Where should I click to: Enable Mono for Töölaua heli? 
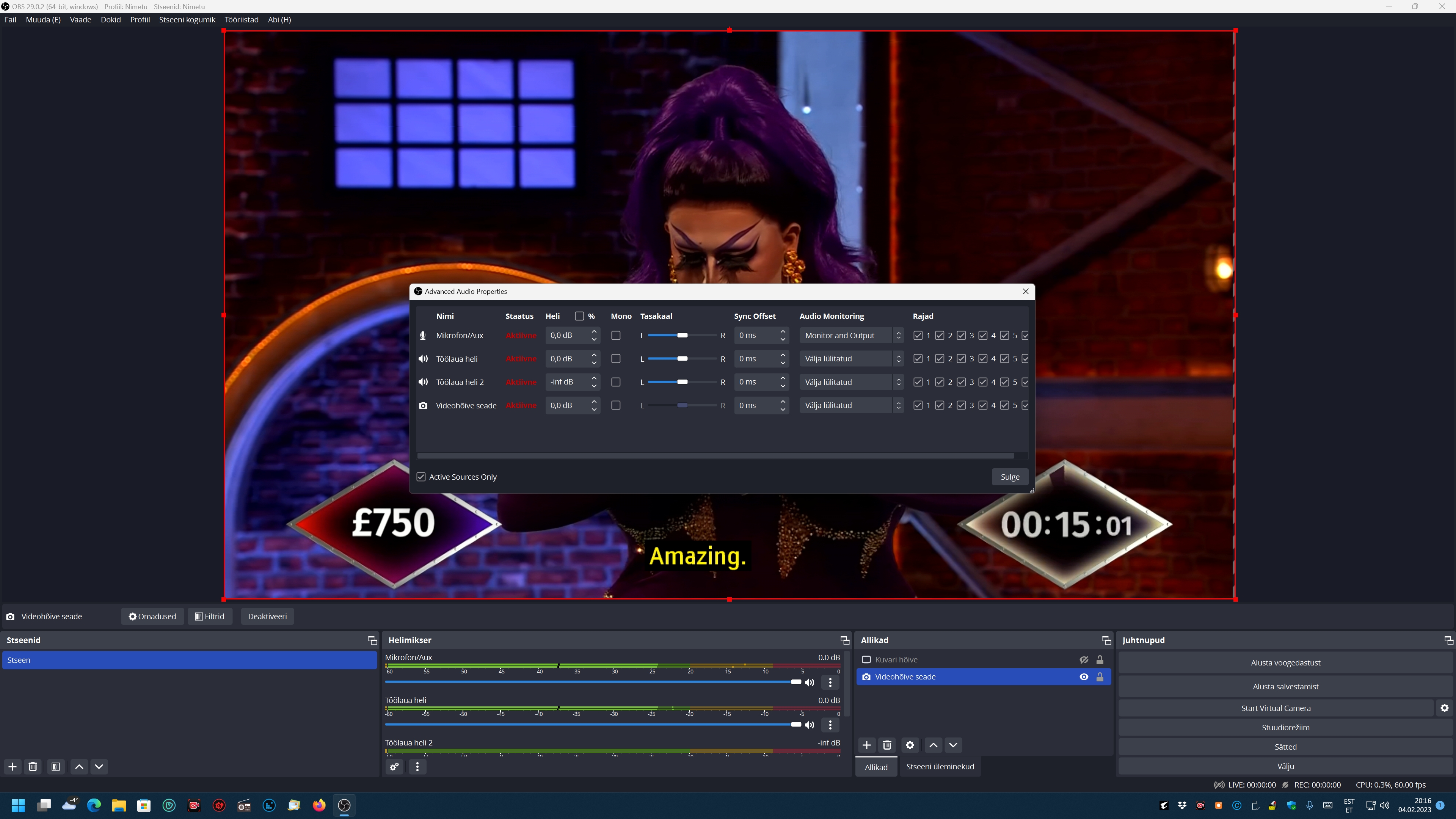click(616, 358)
